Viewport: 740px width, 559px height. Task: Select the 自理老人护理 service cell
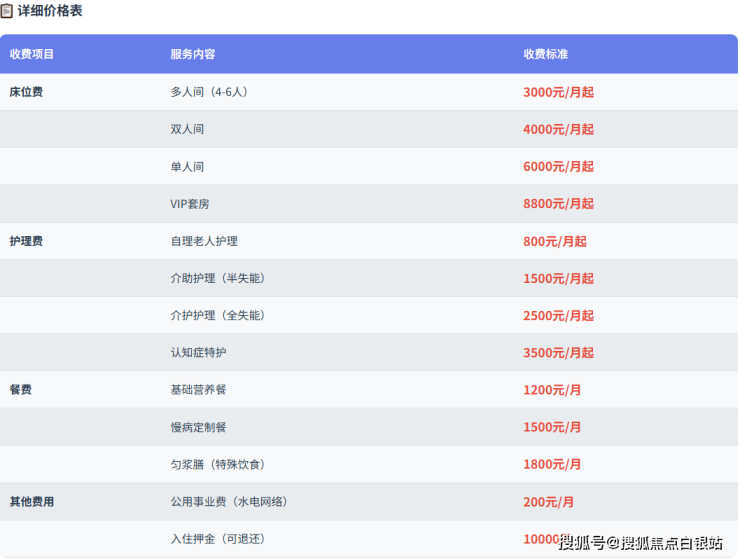(x=204, y=241)
